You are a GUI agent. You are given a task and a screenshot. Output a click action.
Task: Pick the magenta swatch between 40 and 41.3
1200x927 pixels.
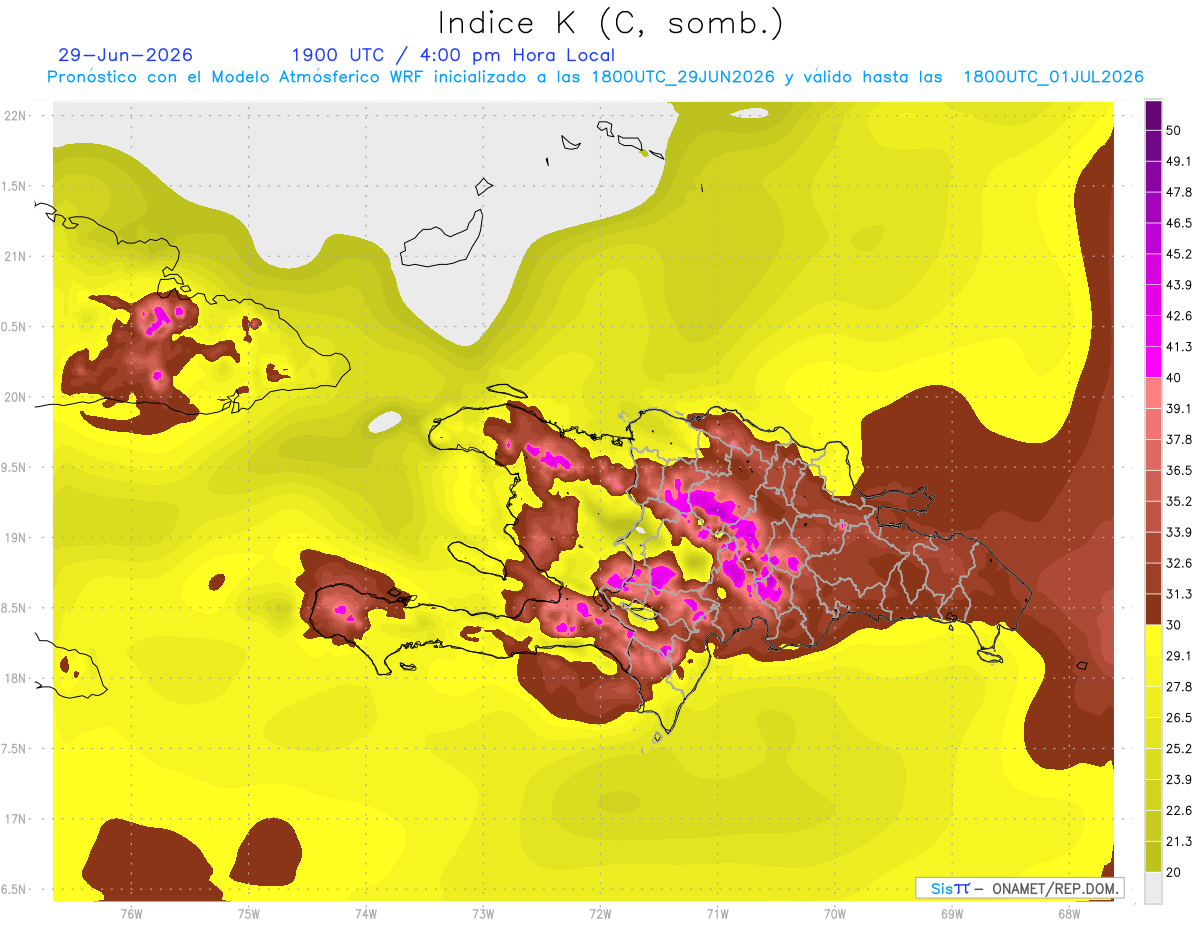pyautogui.click(x=1153, y=362)
